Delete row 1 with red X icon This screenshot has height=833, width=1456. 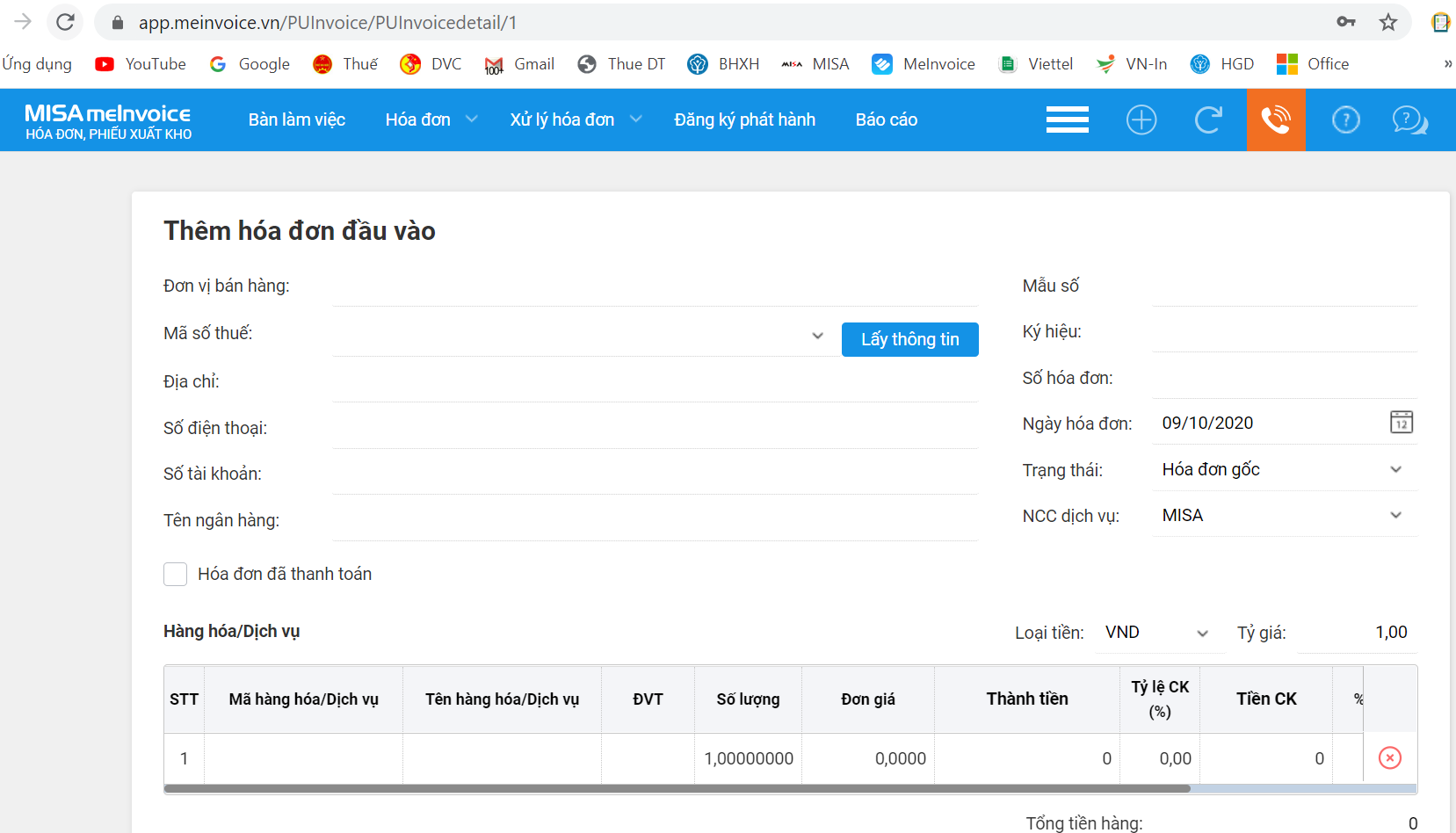[x=1389, y=758]
